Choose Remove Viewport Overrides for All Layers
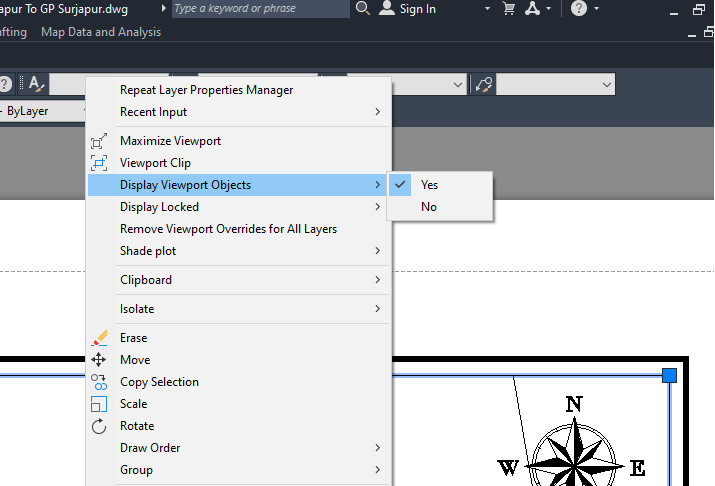 coord(228,229)
